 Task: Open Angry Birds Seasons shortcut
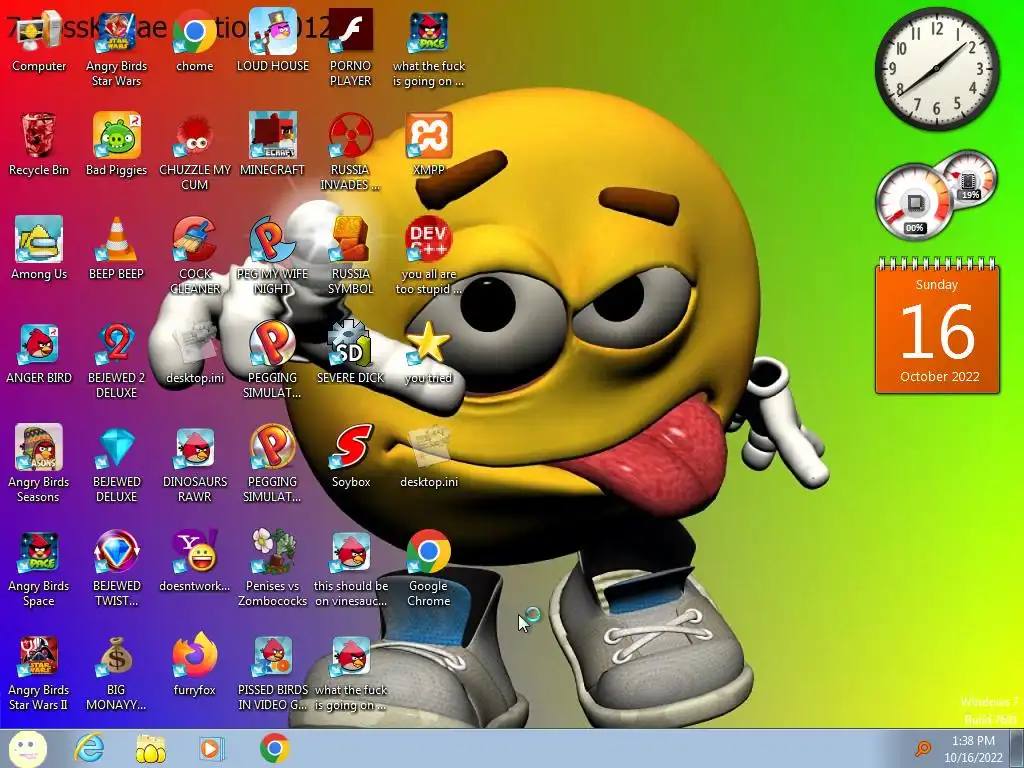(x=39, y=464)
